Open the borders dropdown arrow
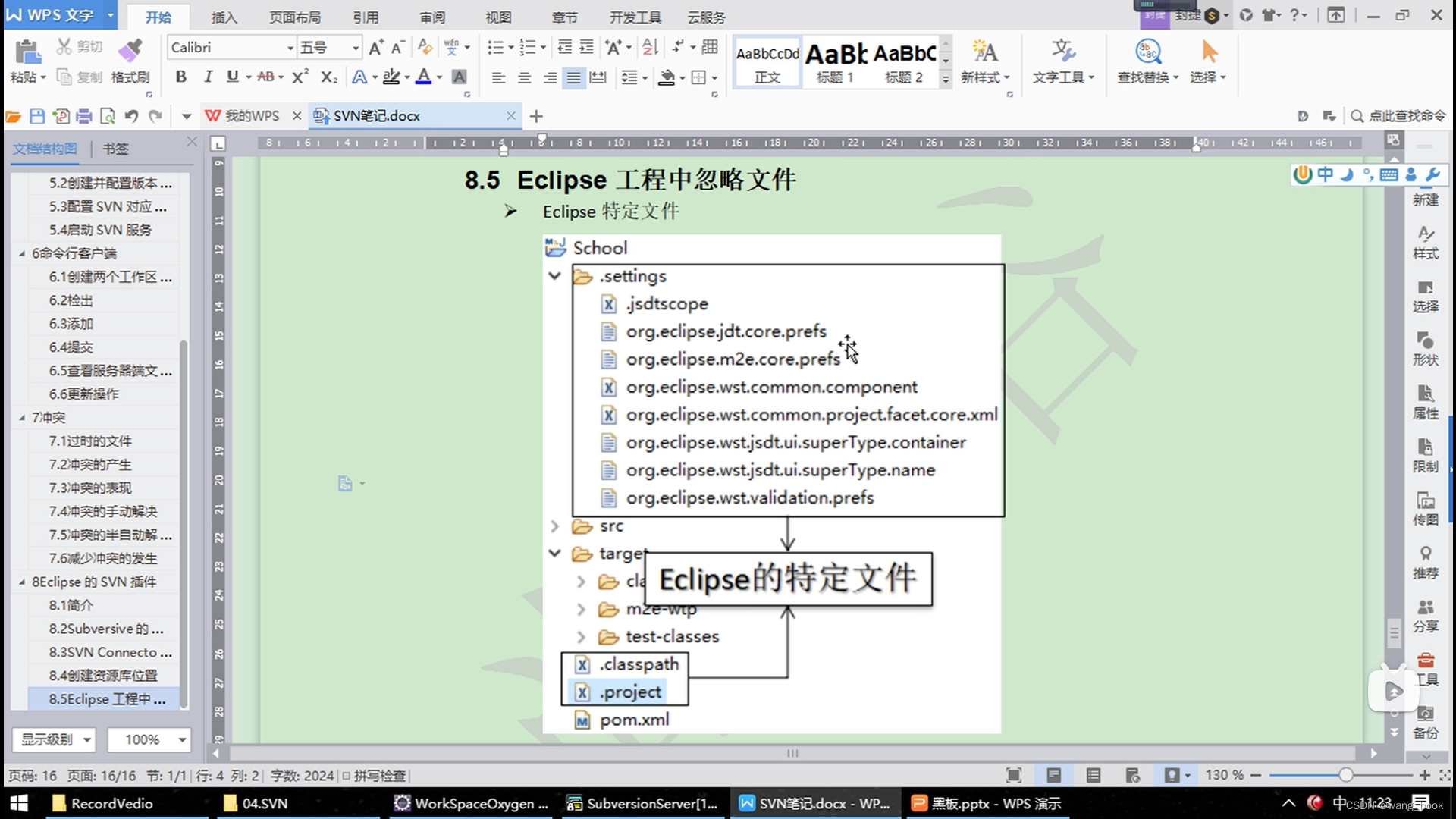This screenshot has width=1456, height=819. 714,77
